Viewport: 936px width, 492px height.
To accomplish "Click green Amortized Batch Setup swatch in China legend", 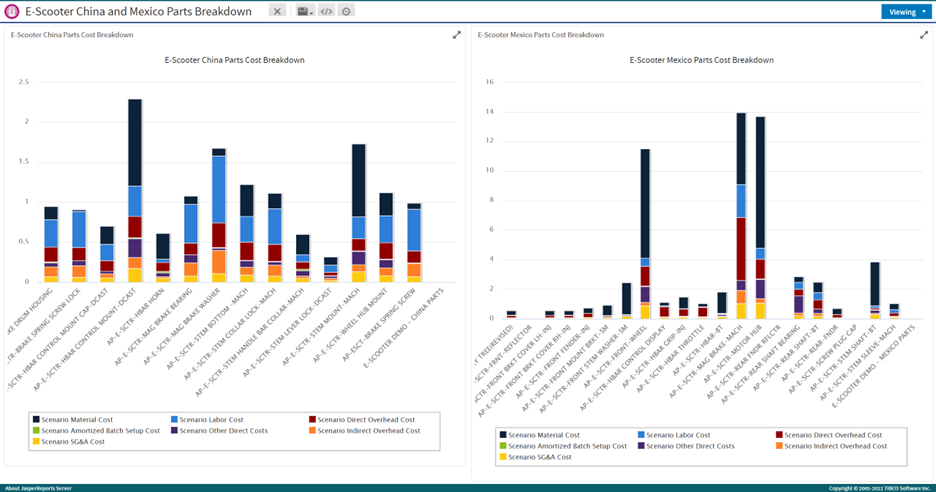I will click(x=37, y=430).
